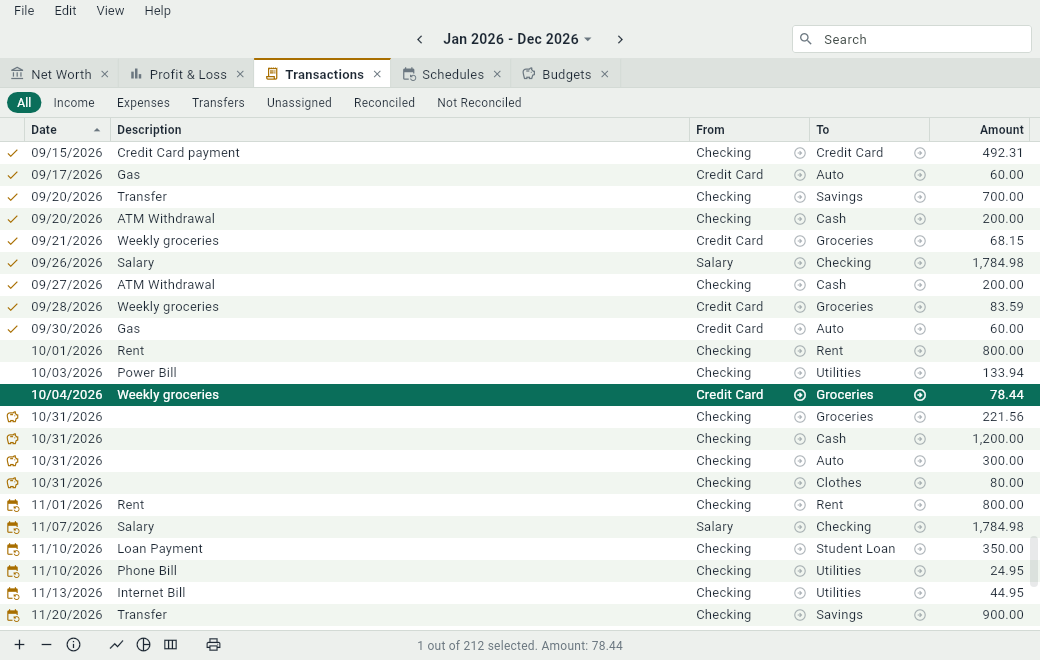Filter transactions by Income
Viewport: 1040px width, 660px height.
pyautogui.click(x=74, y=103)
